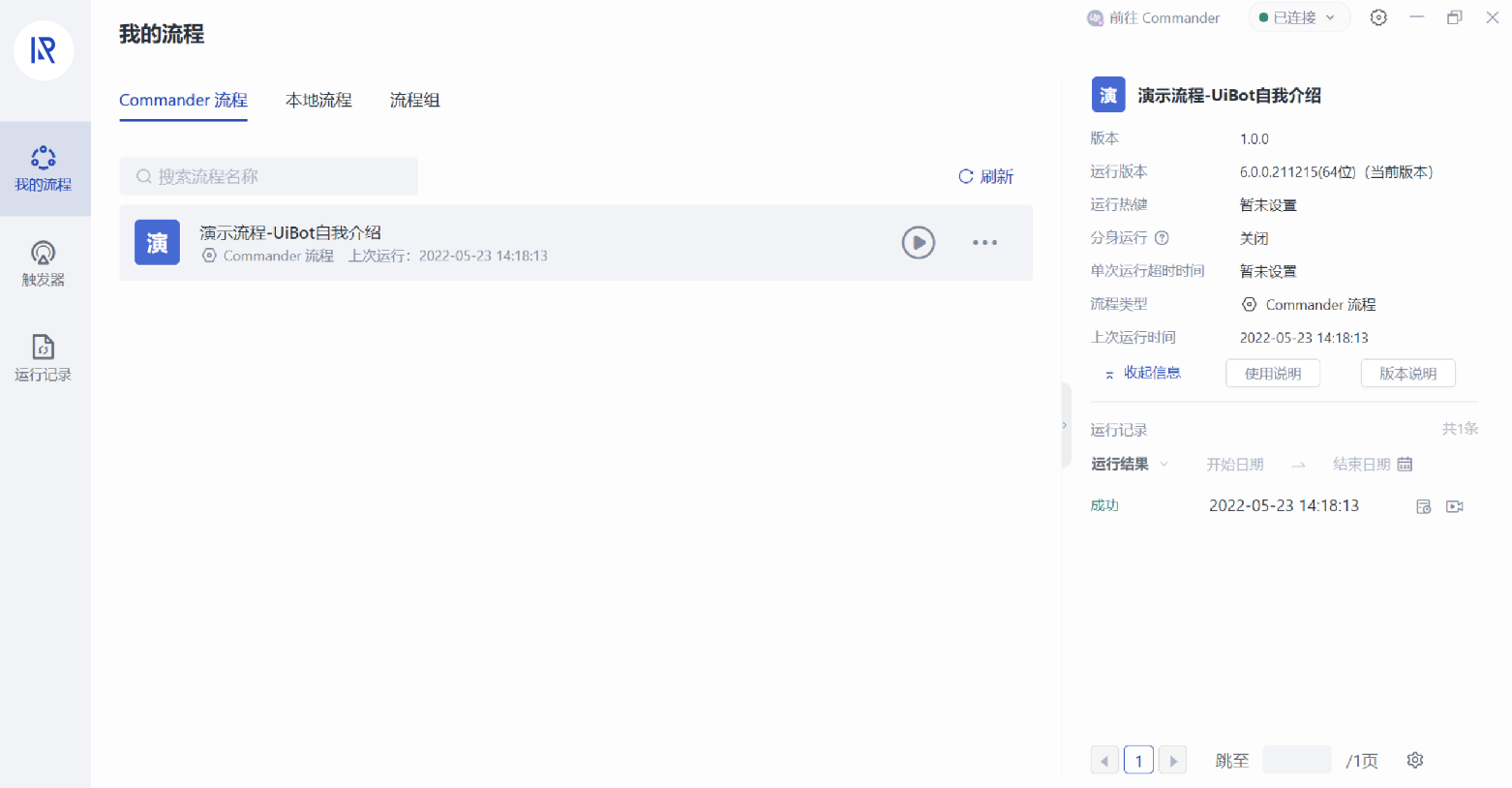Viewport: 1512px width, 788px height.
Task: Switch to the 流程组 tab
Action: pyautogui.click(x=414, y=101)
